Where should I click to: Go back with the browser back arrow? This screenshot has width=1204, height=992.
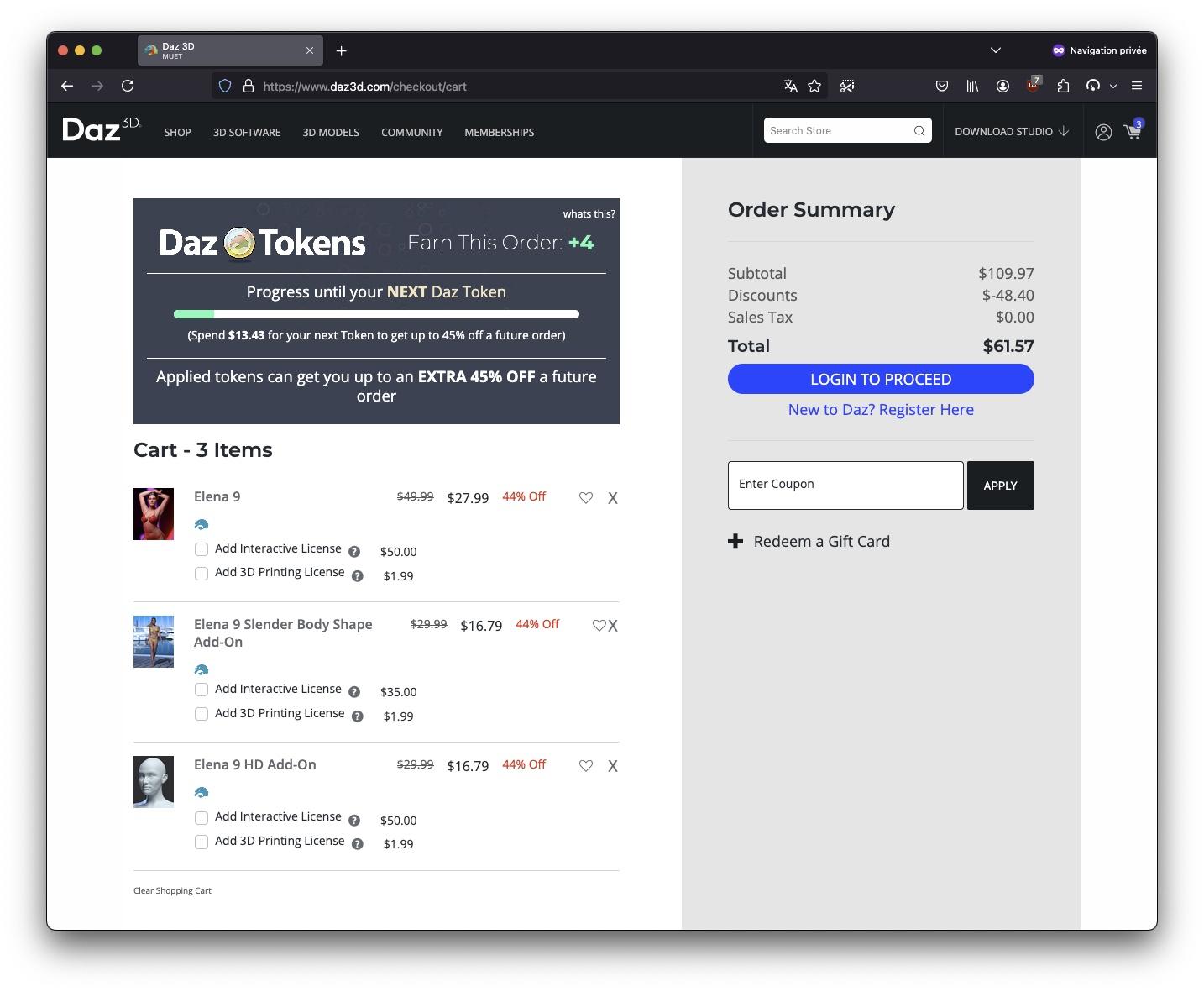67,86
